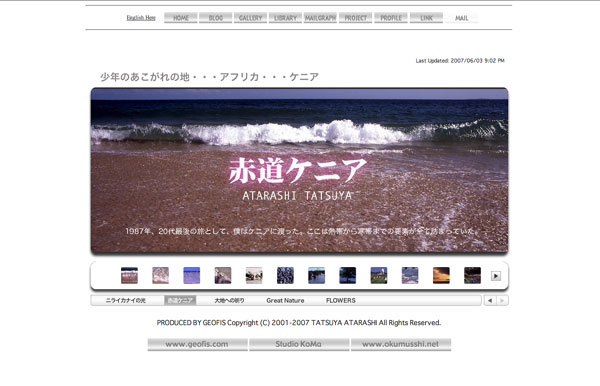This screenshot has height=386, width=600.
Task: Select the pale blue snowy thumbnail
Action: pyautogui.click(x=410, y=275)
